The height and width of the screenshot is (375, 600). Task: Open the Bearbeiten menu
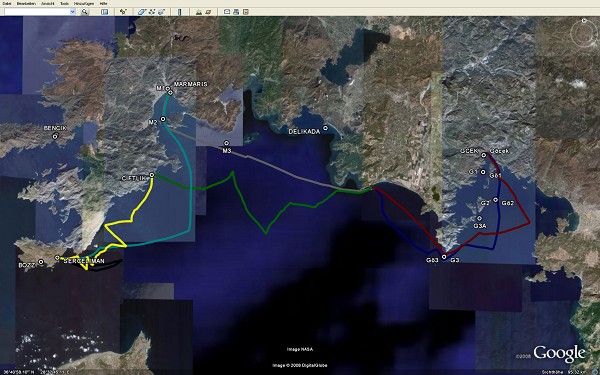point(26,3)
